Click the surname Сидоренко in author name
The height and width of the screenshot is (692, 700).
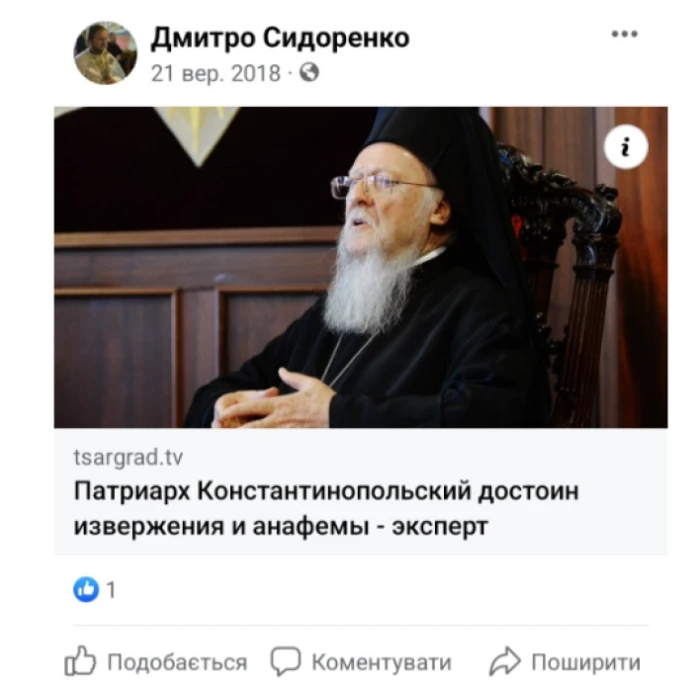click(x=336, y=38)
